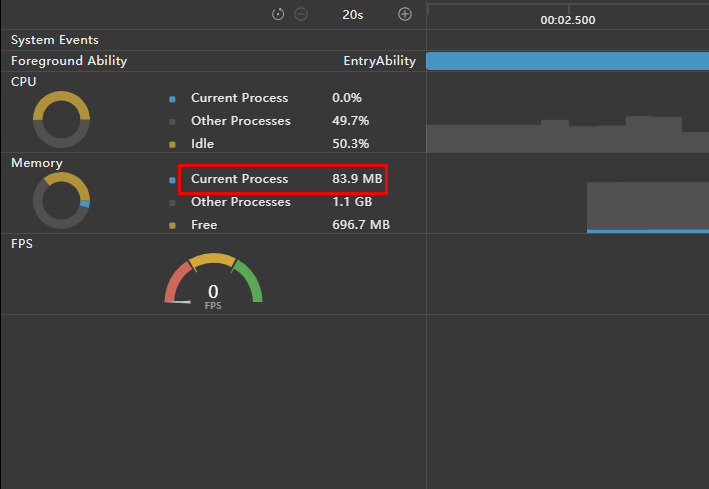Click the FPS section label
Screen dimensions: 709x489
tap(22, 243)
